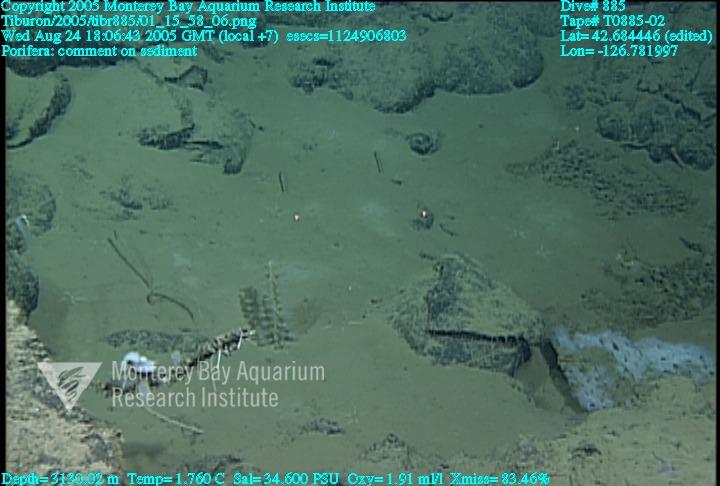The image size is (720, 486).
Task: Click the MBARI watermark logo icon
Action: pos(69,386)
